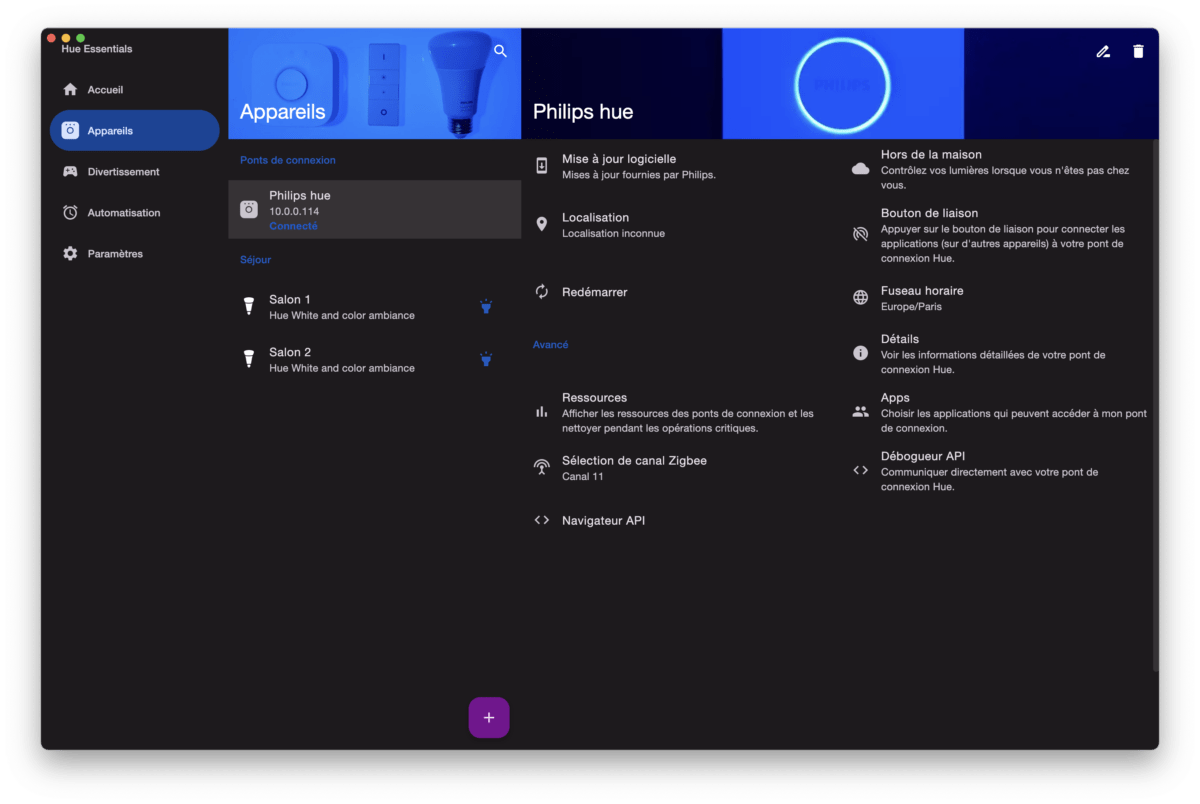Click the code brackets icon by Débogueur API
Screen dimensions: 1200x804
(860, 470)
